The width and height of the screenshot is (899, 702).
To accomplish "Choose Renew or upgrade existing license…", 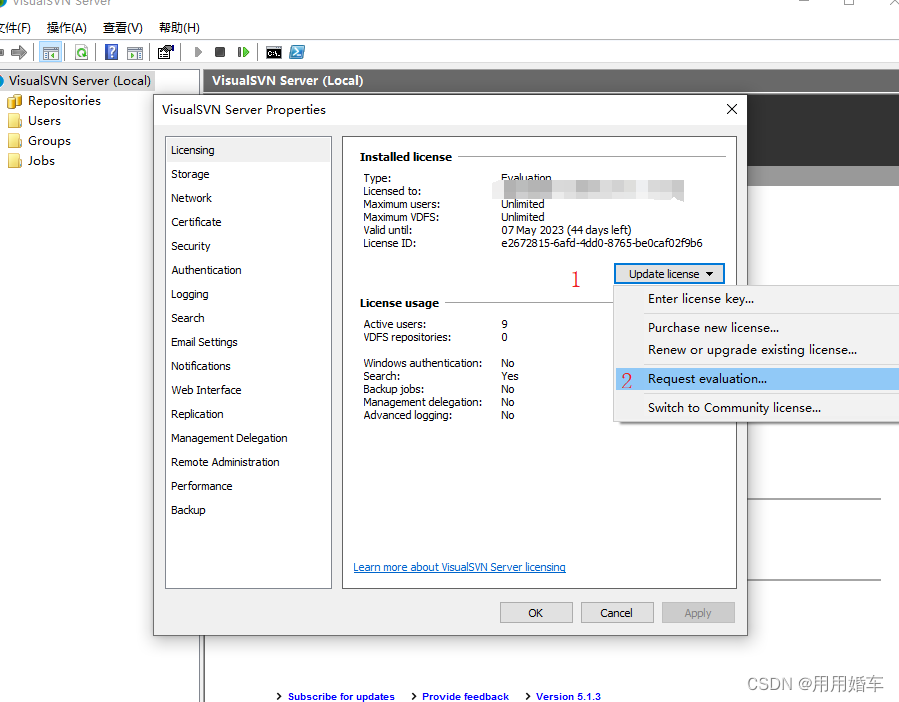I will point(752,350).
